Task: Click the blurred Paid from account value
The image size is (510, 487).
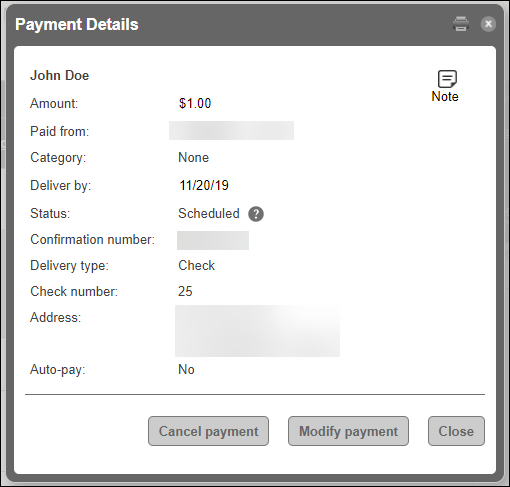Action: [231, 130]
